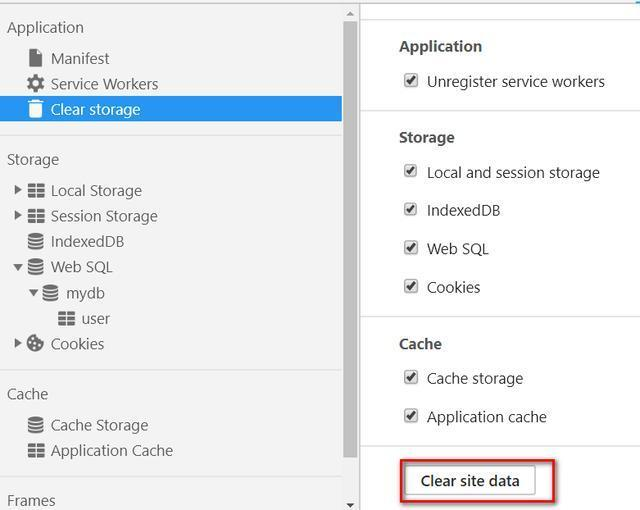Click the user table icon
The height and width of the screenshot is (510, 640).
coord(67,318)
